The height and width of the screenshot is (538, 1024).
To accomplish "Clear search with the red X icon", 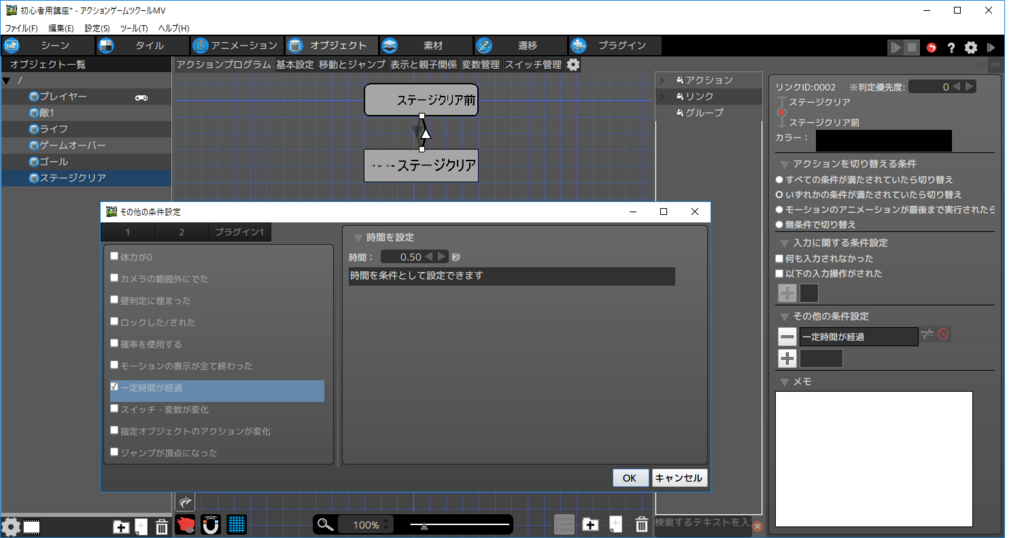I will click(757, 526).
